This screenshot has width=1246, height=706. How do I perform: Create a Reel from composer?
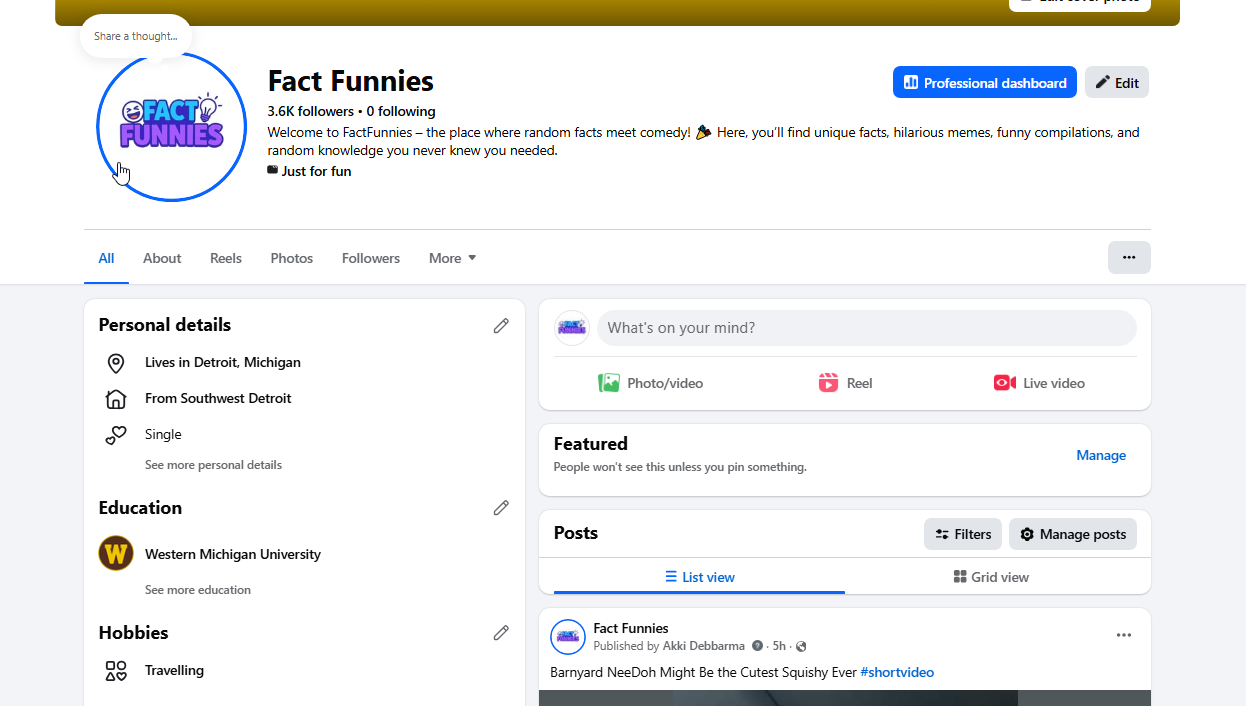845,383
